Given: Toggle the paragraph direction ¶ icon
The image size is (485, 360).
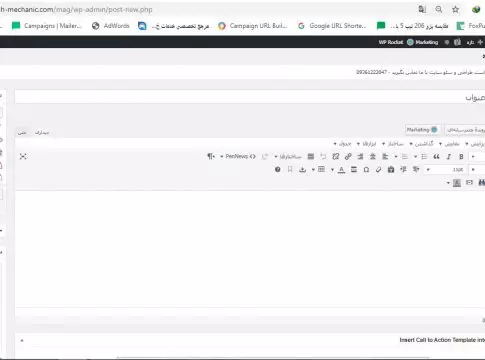Looking at the screenshot, I should [211, 156].
